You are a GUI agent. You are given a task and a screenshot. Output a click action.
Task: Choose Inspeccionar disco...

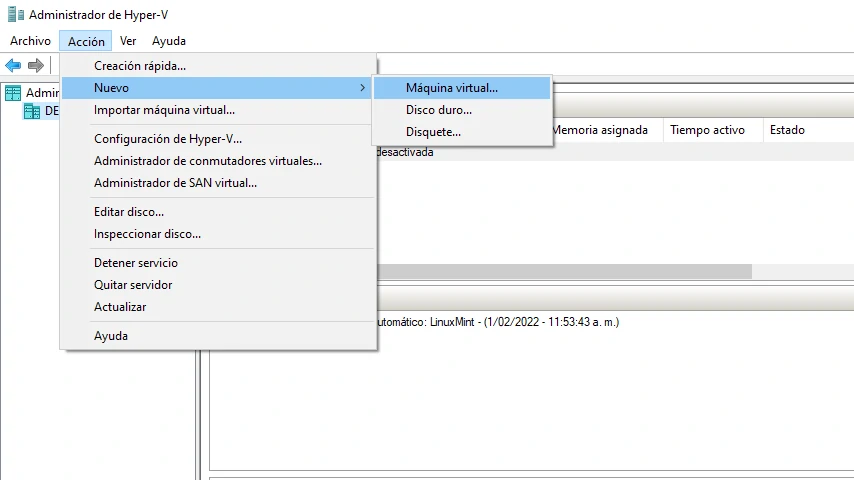click(x=218, y=234)
